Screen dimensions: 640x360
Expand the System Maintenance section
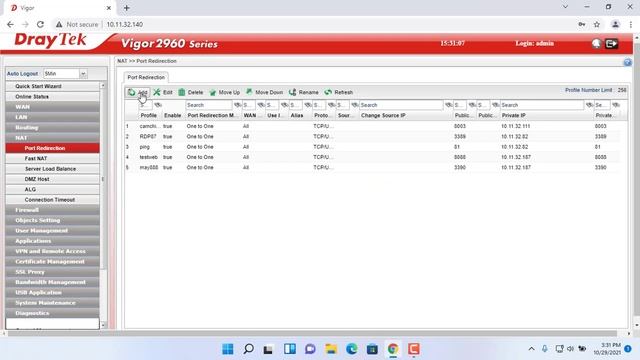(x=52, y=303)
